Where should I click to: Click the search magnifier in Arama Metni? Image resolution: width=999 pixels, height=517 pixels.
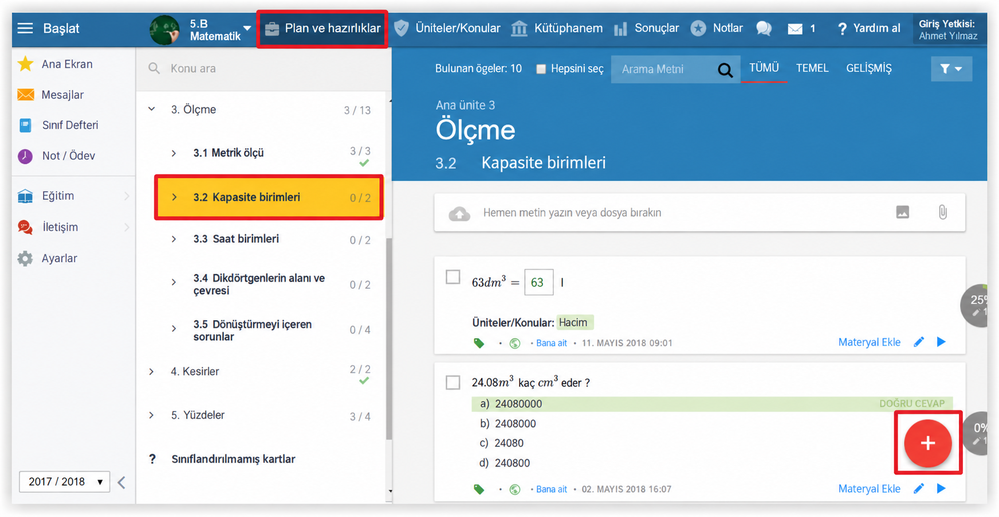coord(724,69)
